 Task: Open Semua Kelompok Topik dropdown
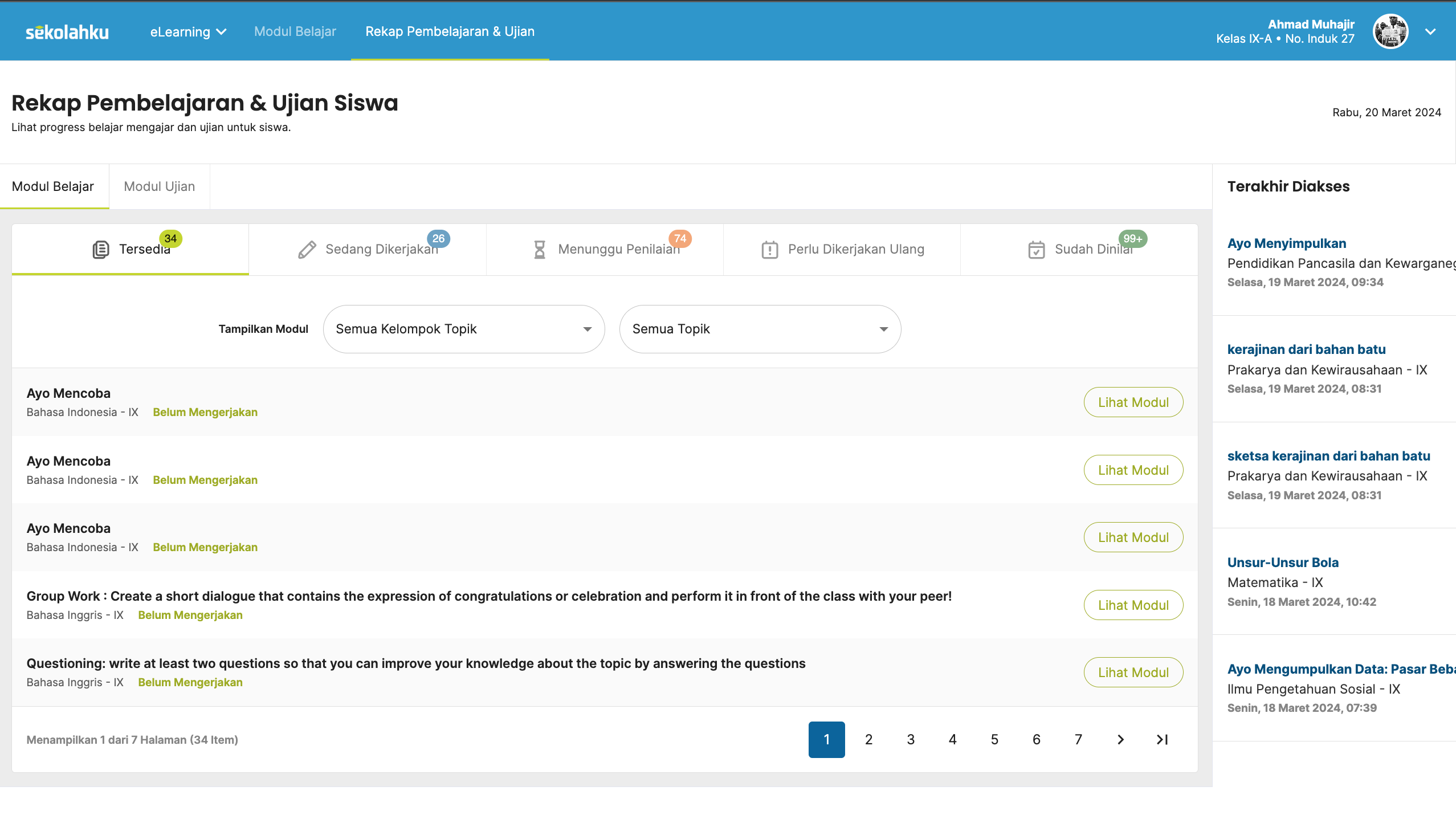(x=463, y=329)
